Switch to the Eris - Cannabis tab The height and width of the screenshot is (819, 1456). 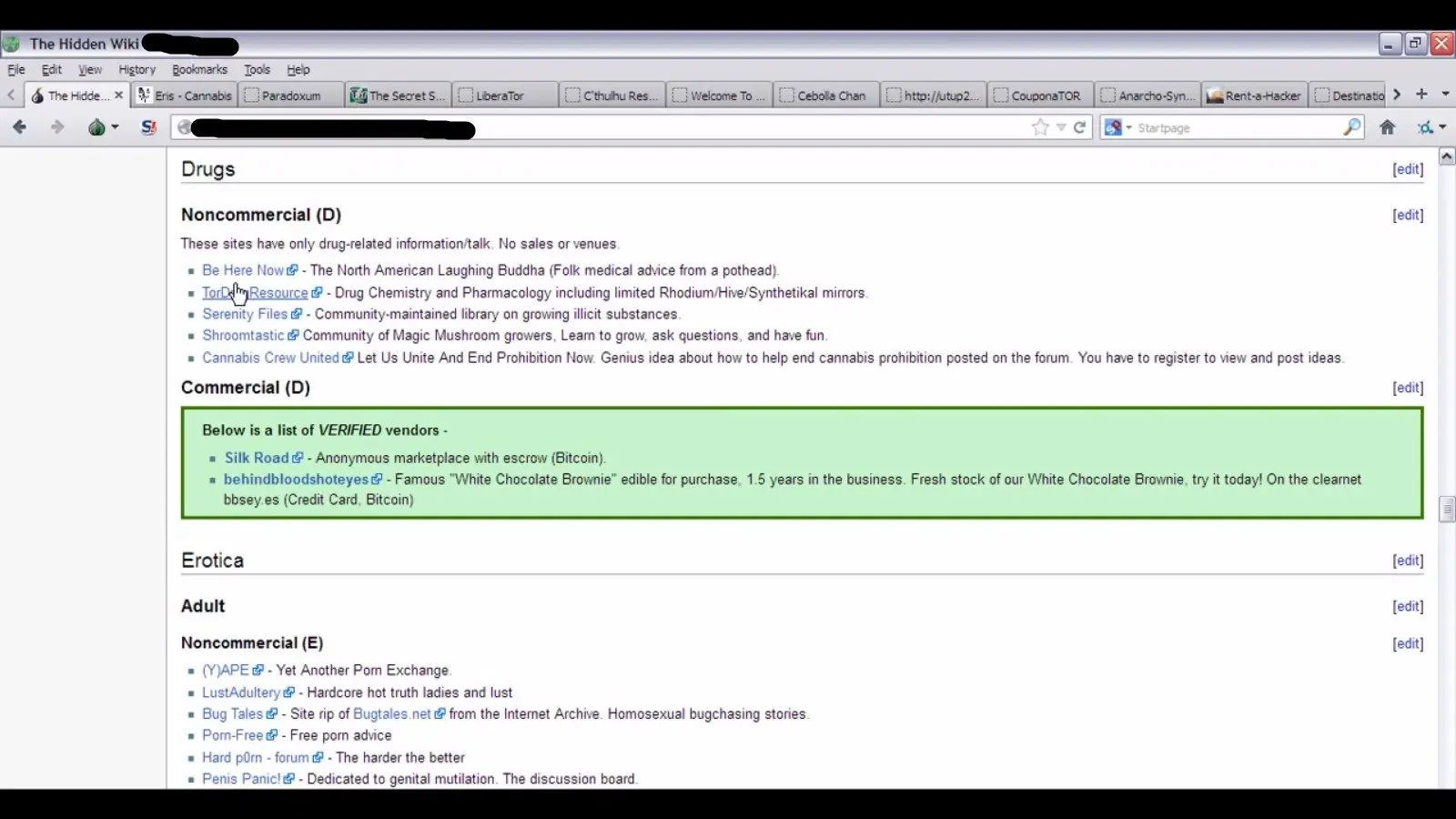pyautogui.click(x=185, y=95)
